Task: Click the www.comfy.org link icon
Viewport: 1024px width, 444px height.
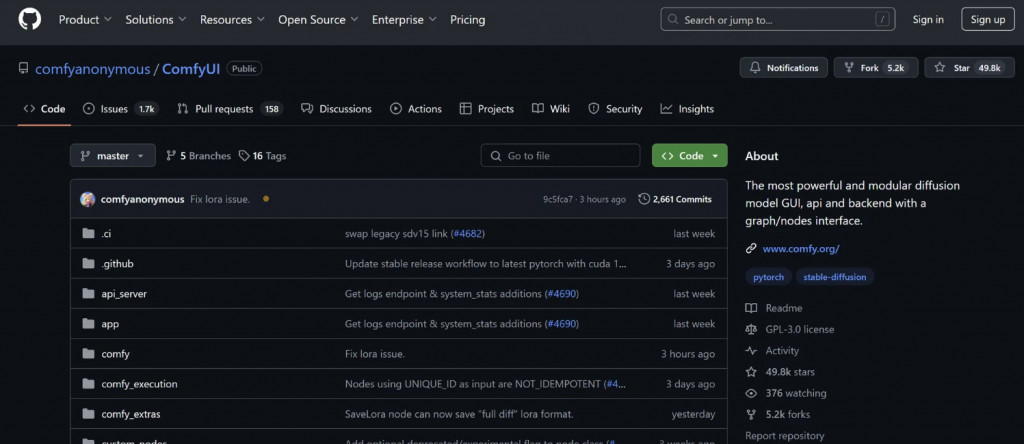Action: pyautogui.click(x=751, y=248)
